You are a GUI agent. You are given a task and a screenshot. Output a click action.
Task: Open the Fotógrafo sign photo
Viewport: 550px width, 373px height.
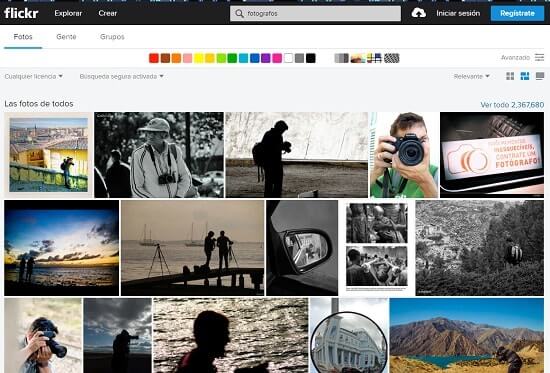492,155
